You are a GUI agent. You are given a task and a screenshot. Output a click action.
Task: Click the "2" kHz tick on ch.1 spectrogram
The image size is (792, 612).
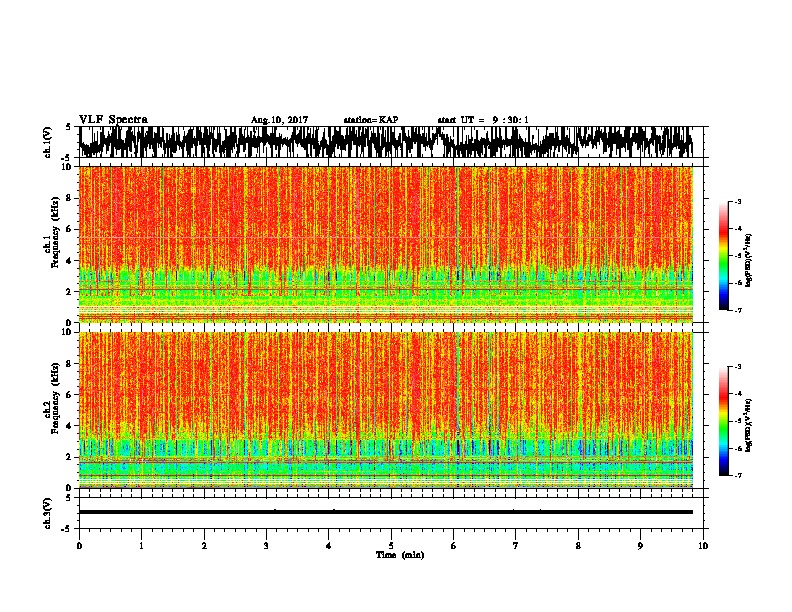[69, 292]
